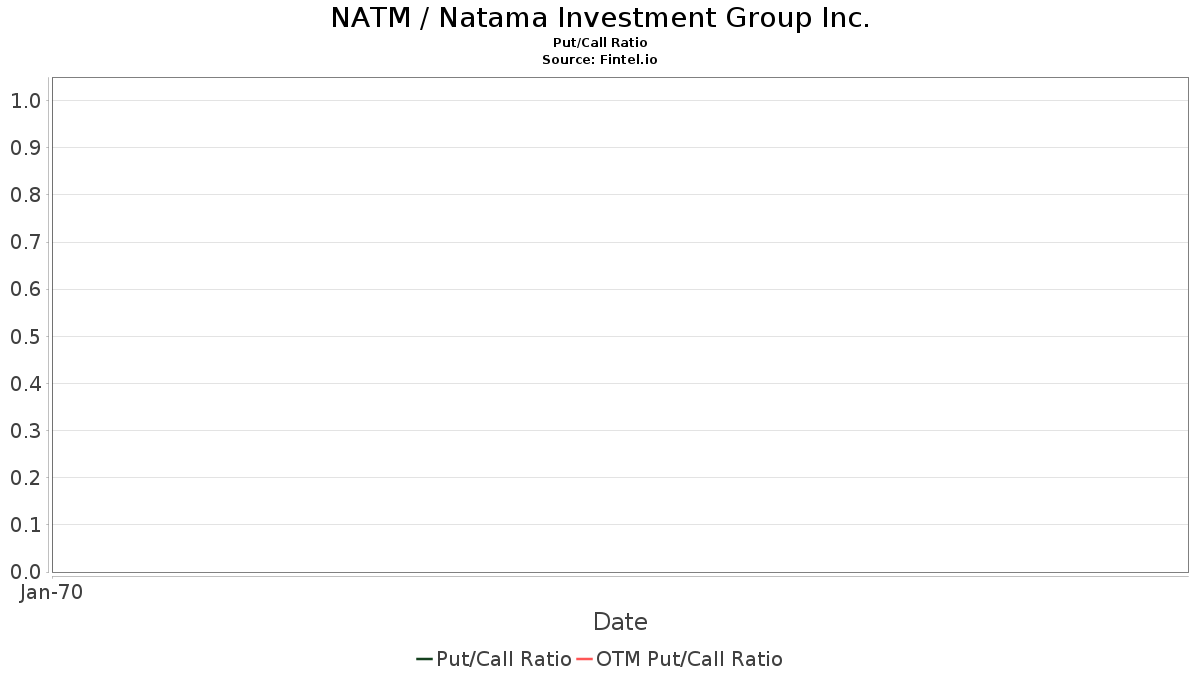The image size is (1200, 675).
Task: Select the 0.2 y-axis tick label
Action: [25, 478]
